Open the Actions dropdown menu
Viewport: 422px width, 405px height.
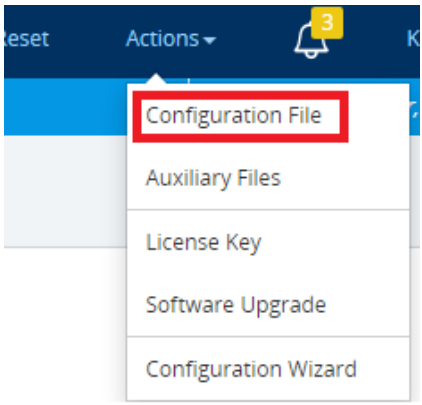(171, 39)
